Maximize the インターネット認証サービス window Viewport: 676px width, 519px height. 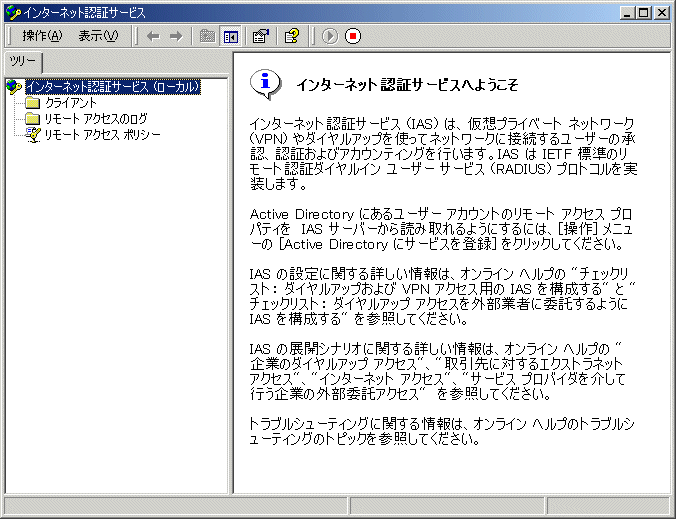(643, 13)
